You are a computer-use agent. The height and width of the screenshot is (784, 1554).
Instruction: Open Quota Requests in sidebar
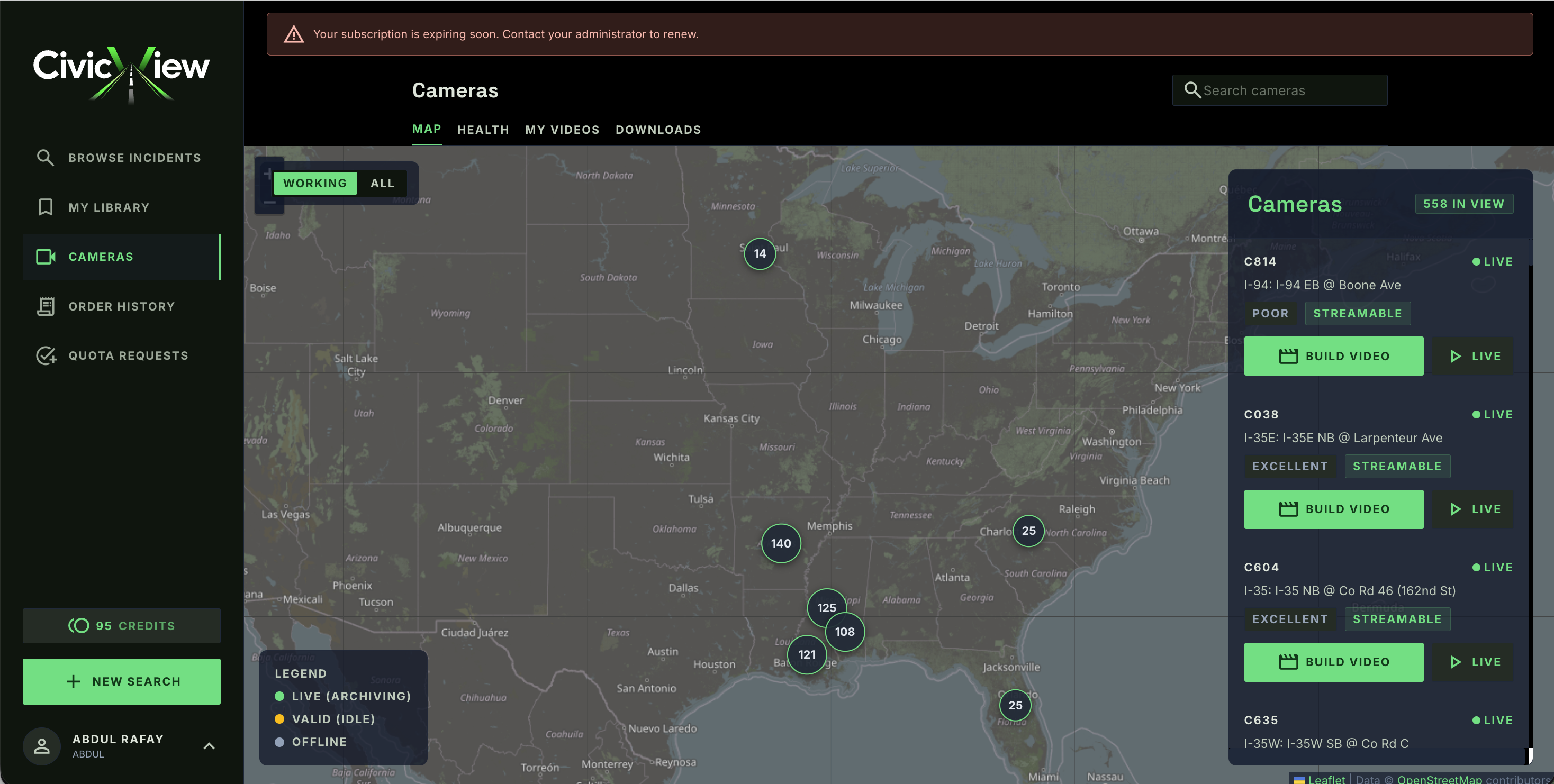(x=121, y=356)
